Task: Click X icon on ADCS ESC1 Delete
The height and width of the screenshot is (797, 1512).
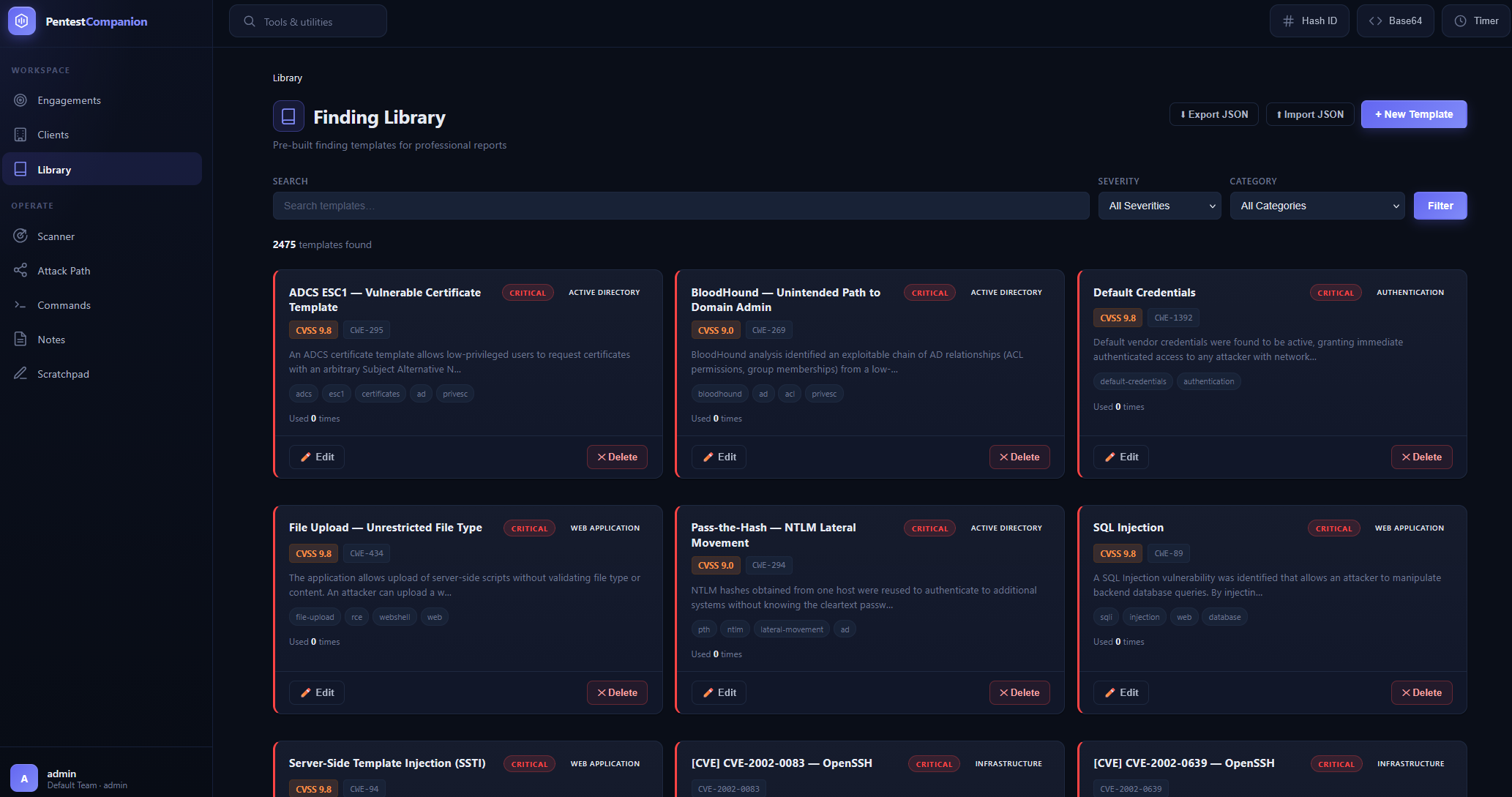Action: point(602,457)
